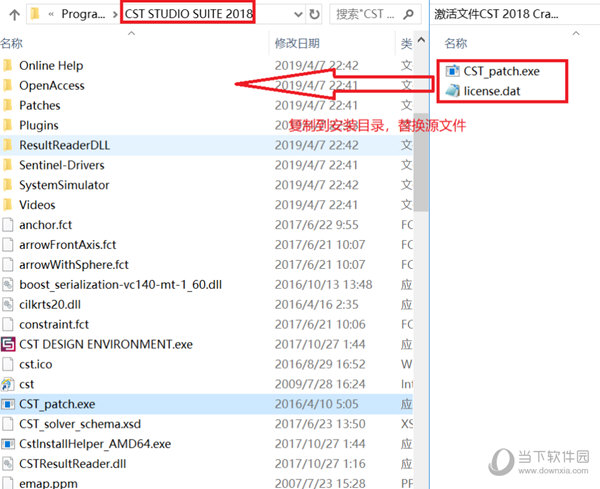Select CST DESIGN ENVIRONMENT.exe name
The height and width of the screenshot is (489, 600).
tap(106, 344)
